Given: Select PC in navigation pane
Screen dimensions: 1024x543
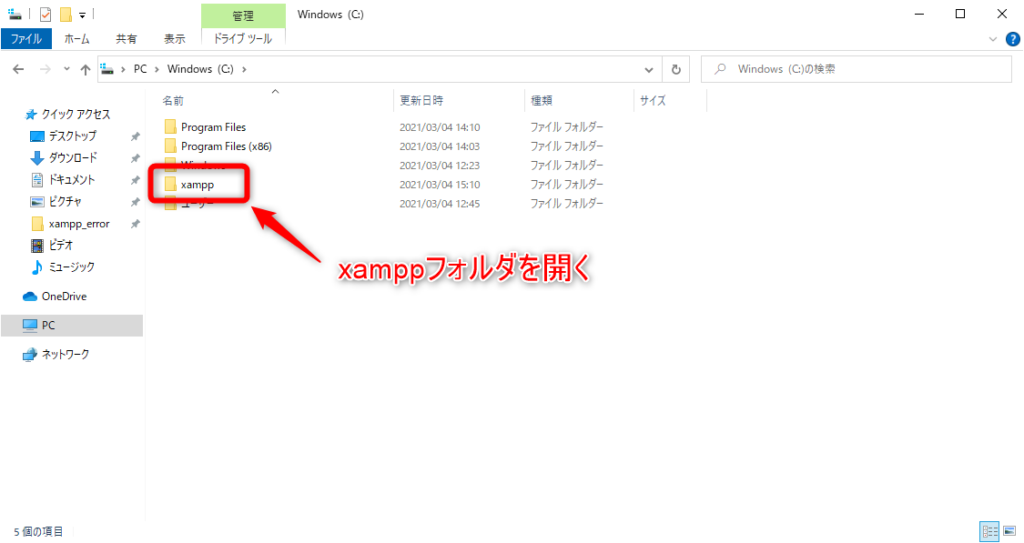Looking at the screenshot, I should [x=72, y=325].
